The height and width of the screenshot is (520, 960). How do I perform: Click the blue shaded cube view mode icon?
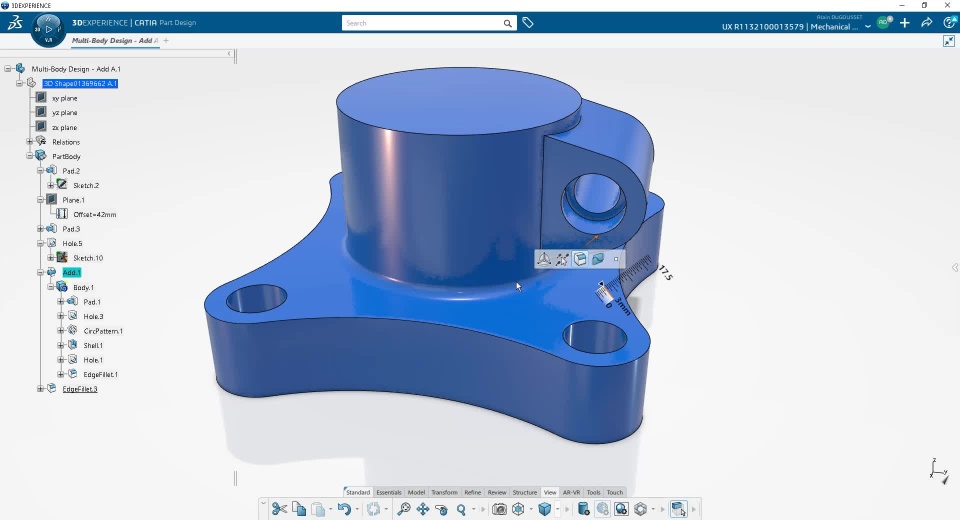[x=544, y=509]
